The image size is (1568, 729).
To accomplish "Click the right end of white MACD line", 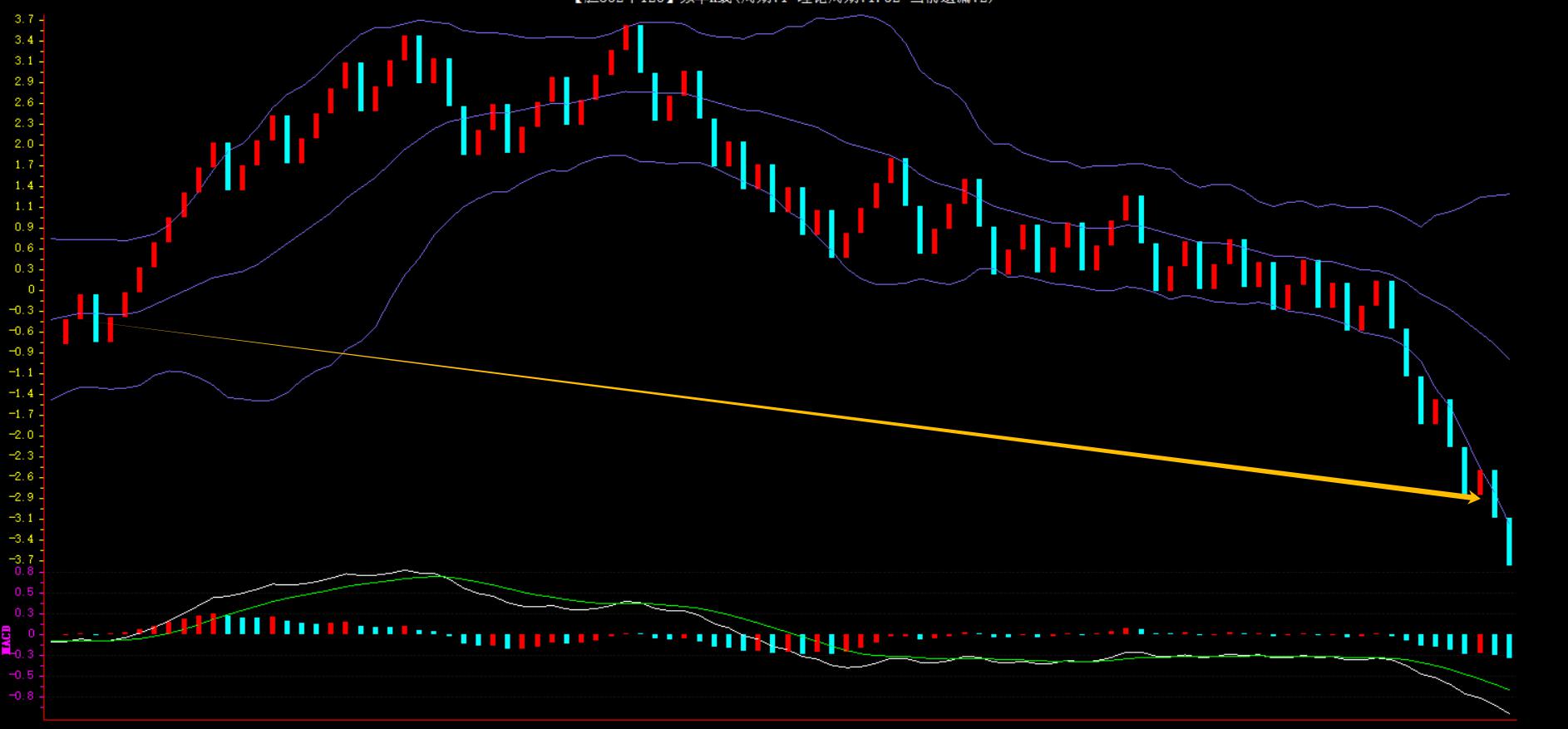I will click(x=1508, y=714).
